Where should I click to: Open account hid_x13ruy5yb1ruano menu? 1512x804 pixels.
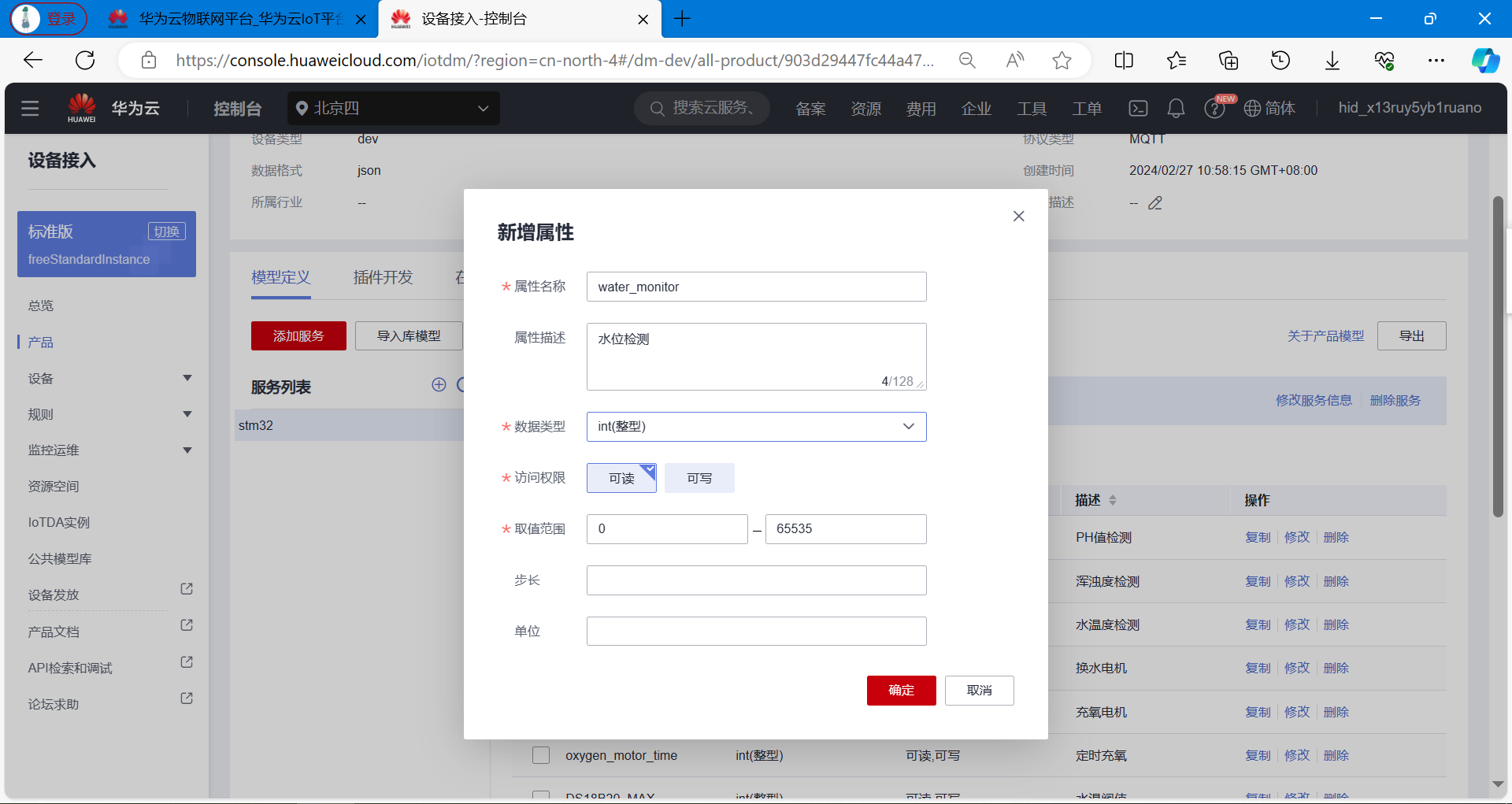coord(1410,108)
